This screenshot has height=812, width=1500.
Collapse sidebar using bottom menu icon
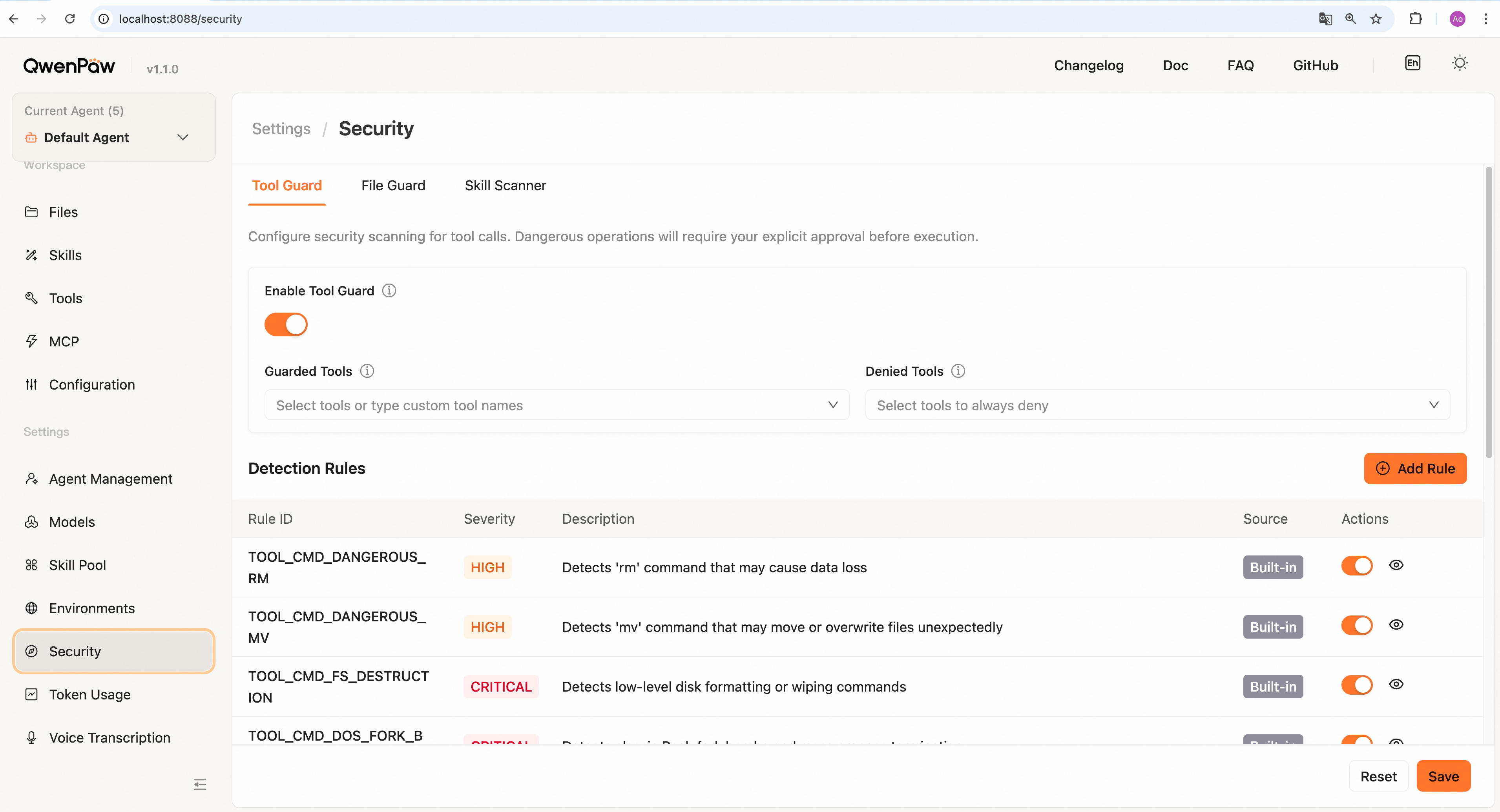(x=200, y=785)
